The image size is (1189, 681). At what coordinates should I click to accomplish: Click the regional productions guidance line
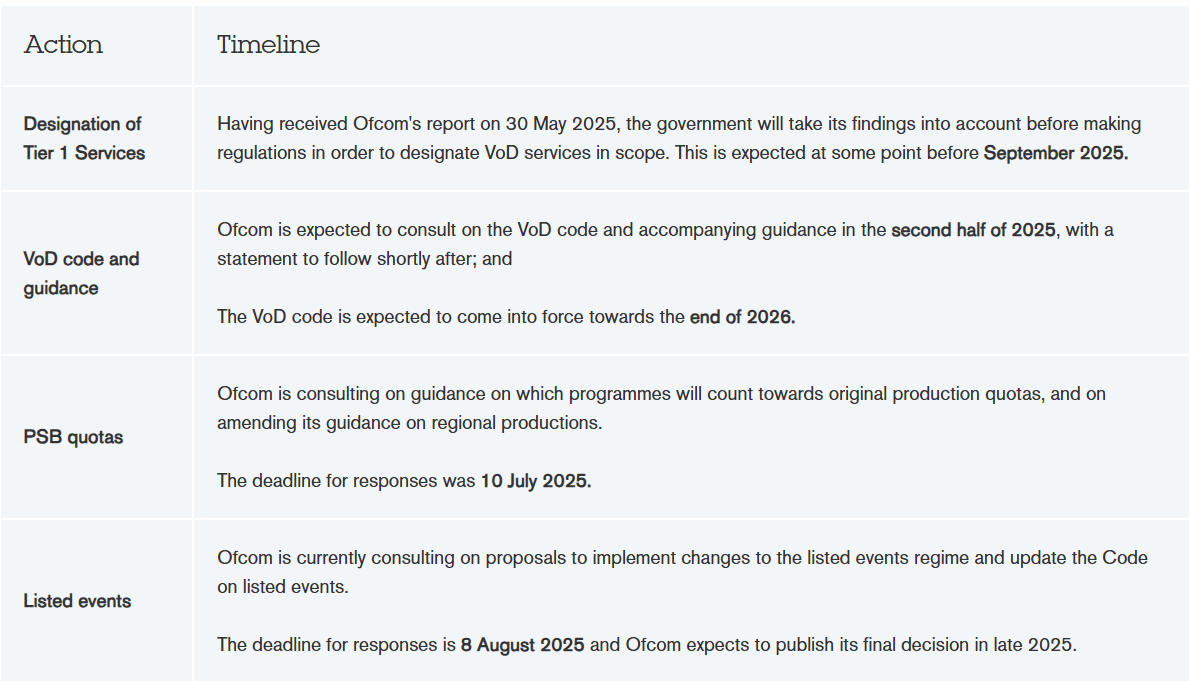coord(409,423)
